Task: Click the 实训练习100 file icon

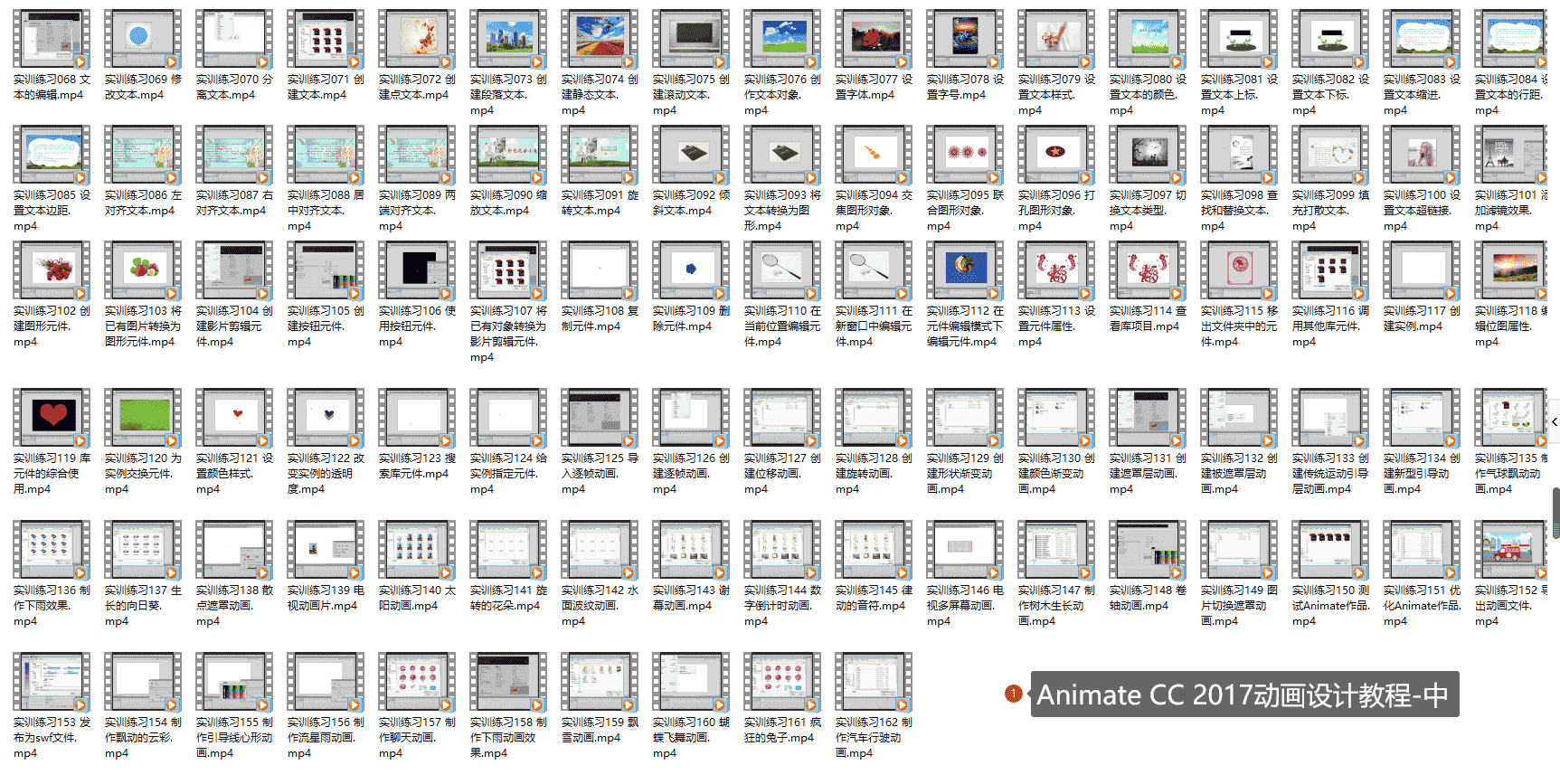Action: point(1422,156)
